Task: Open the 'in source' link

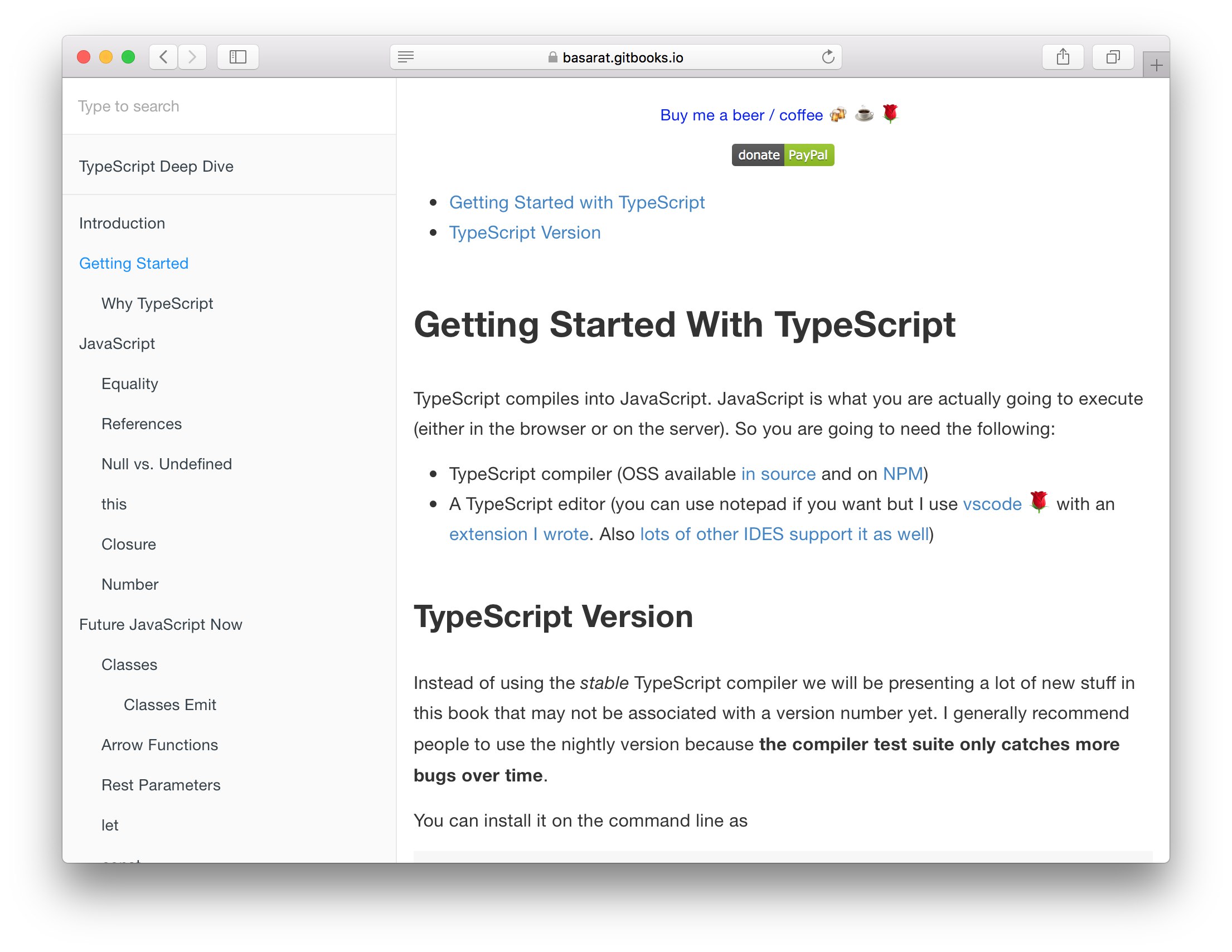Action: [x=778, y=474]
